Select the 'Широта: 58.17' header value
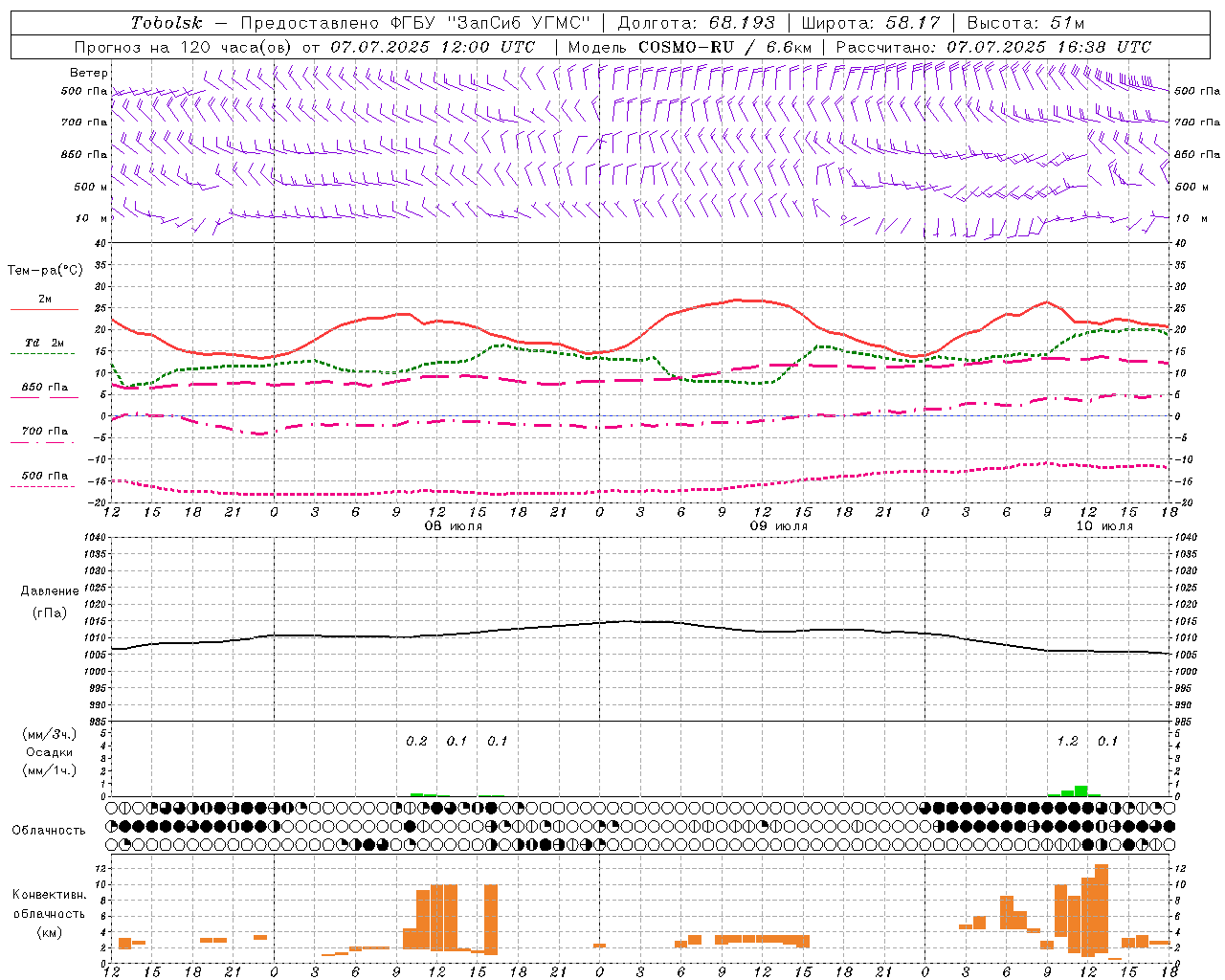The image size is (1225, 980). (x=871, y=23)
